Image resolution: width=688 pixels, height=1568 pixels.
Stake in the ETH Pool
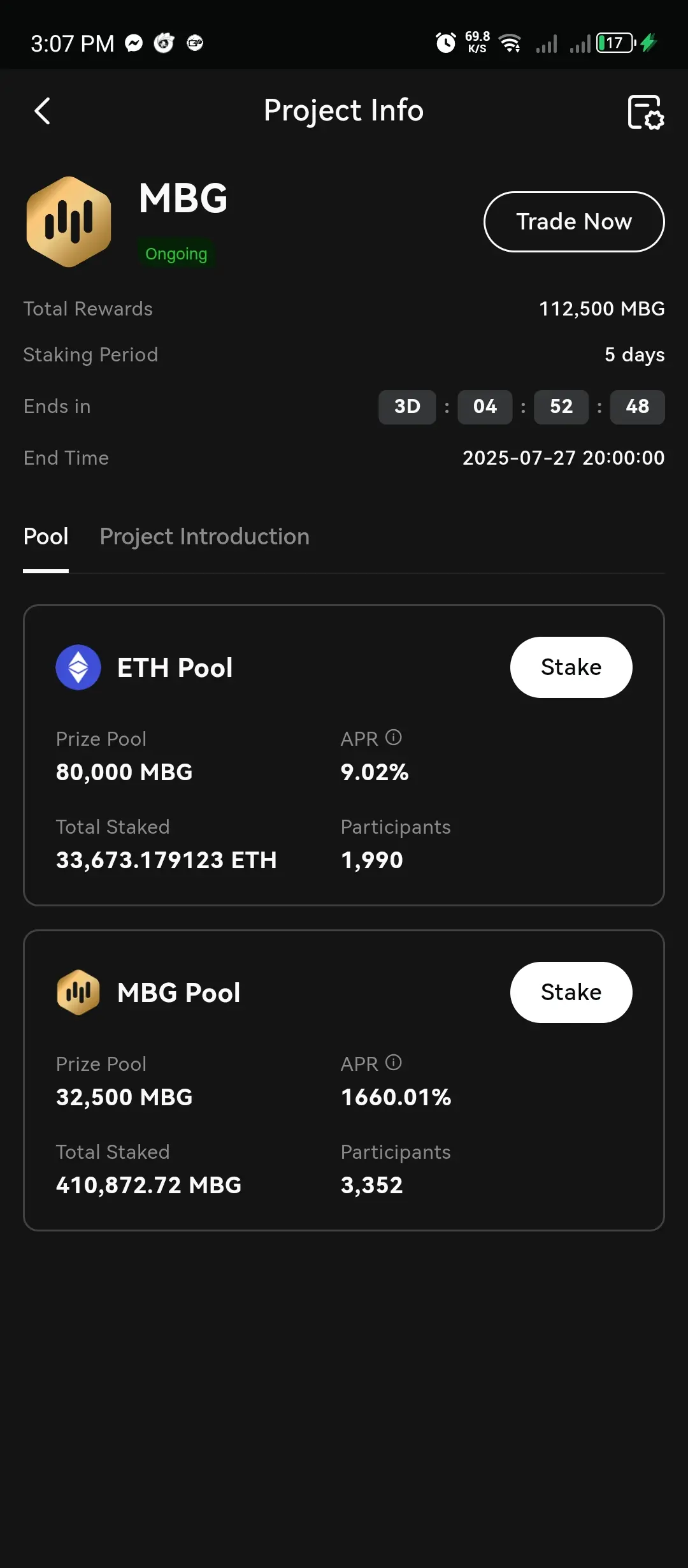(571, 667)
